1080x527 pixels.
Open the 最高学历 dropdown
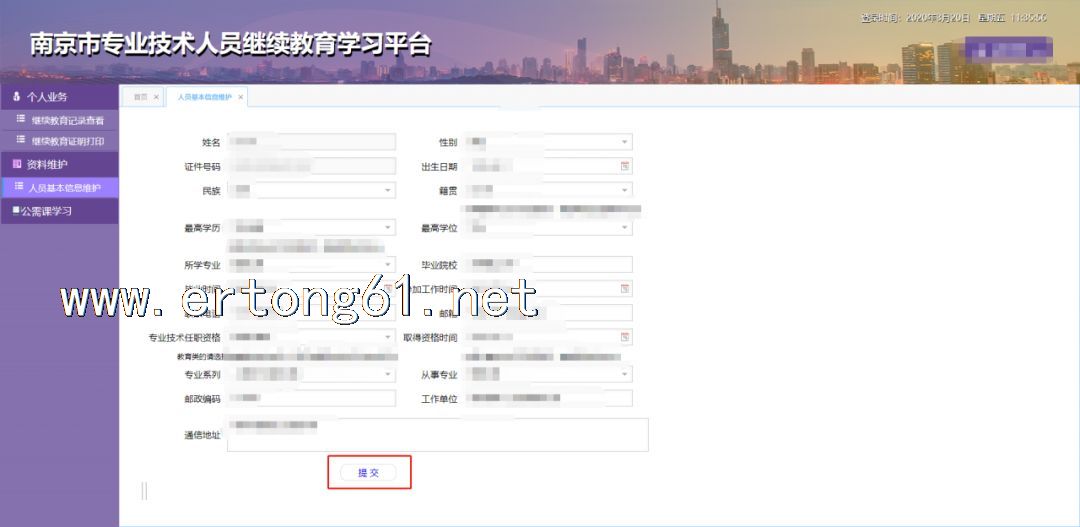[x=388, y=227]
